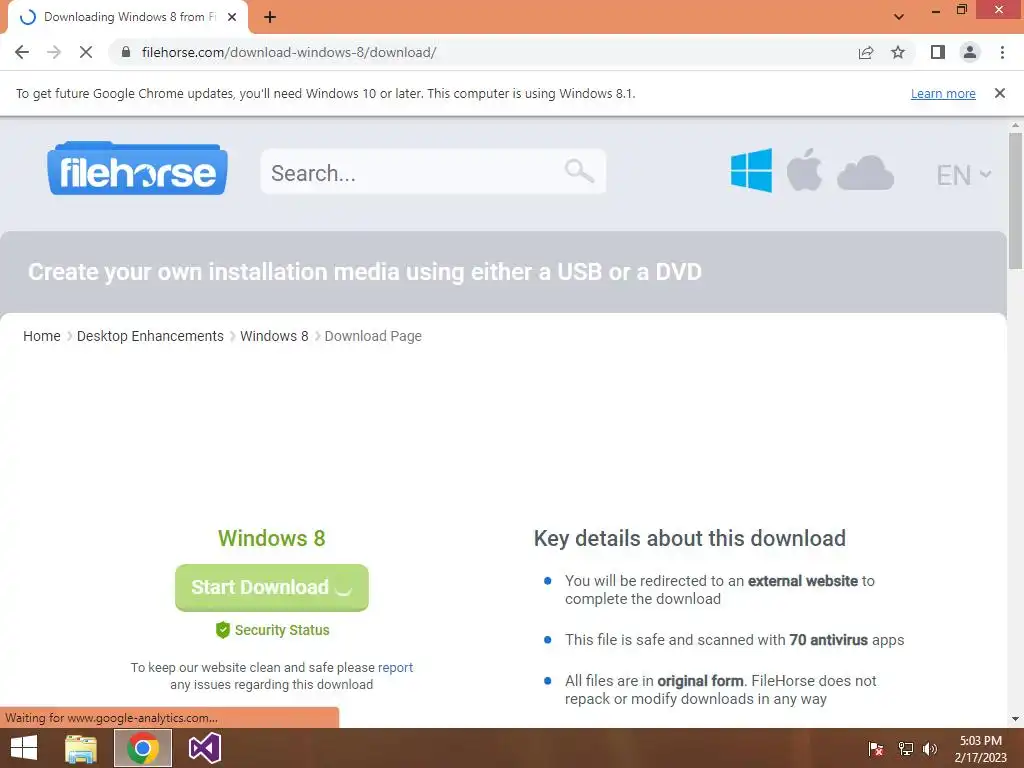
Task: Click the Security Status link
Action: click(x=282, y=630)
